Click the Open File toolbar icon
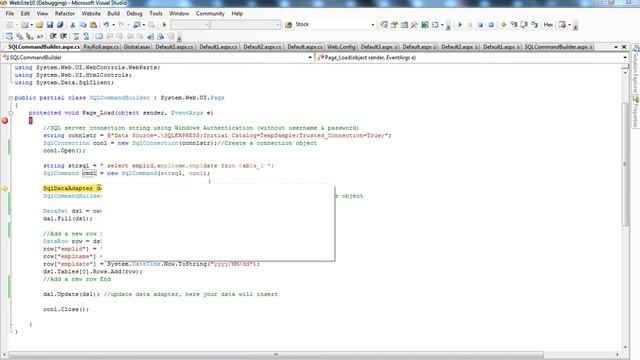Screen dimensions: 640x360 click(x=40, y=25)
